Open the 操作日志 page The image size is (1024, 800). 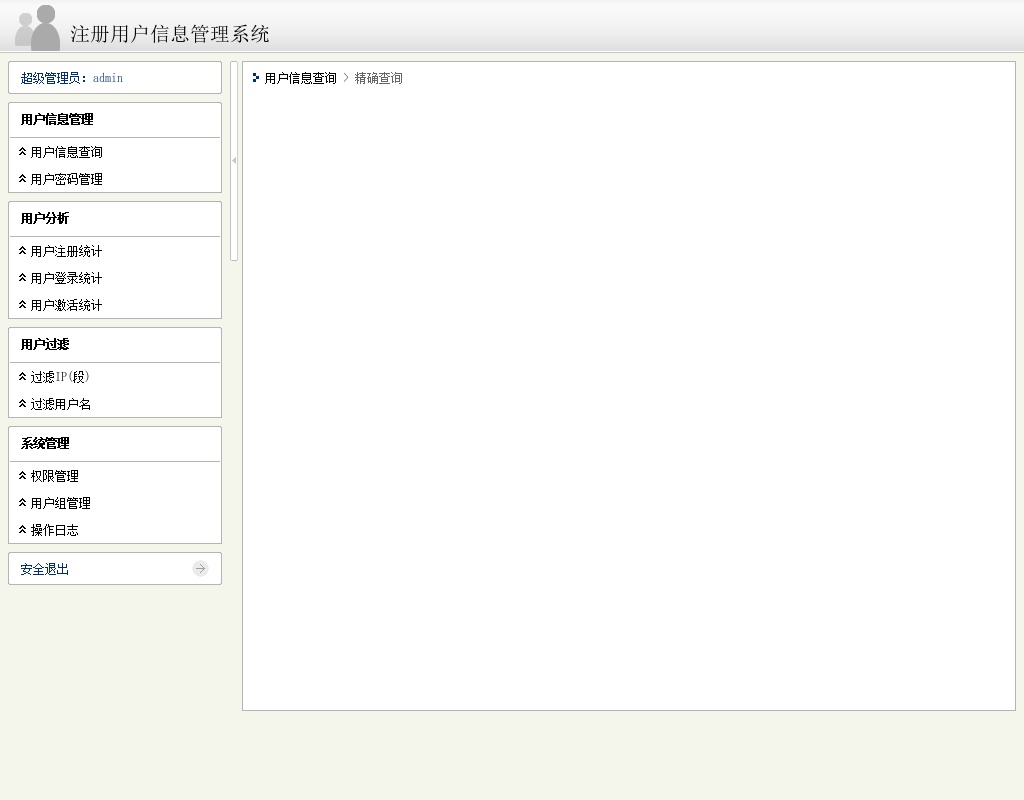54,530
